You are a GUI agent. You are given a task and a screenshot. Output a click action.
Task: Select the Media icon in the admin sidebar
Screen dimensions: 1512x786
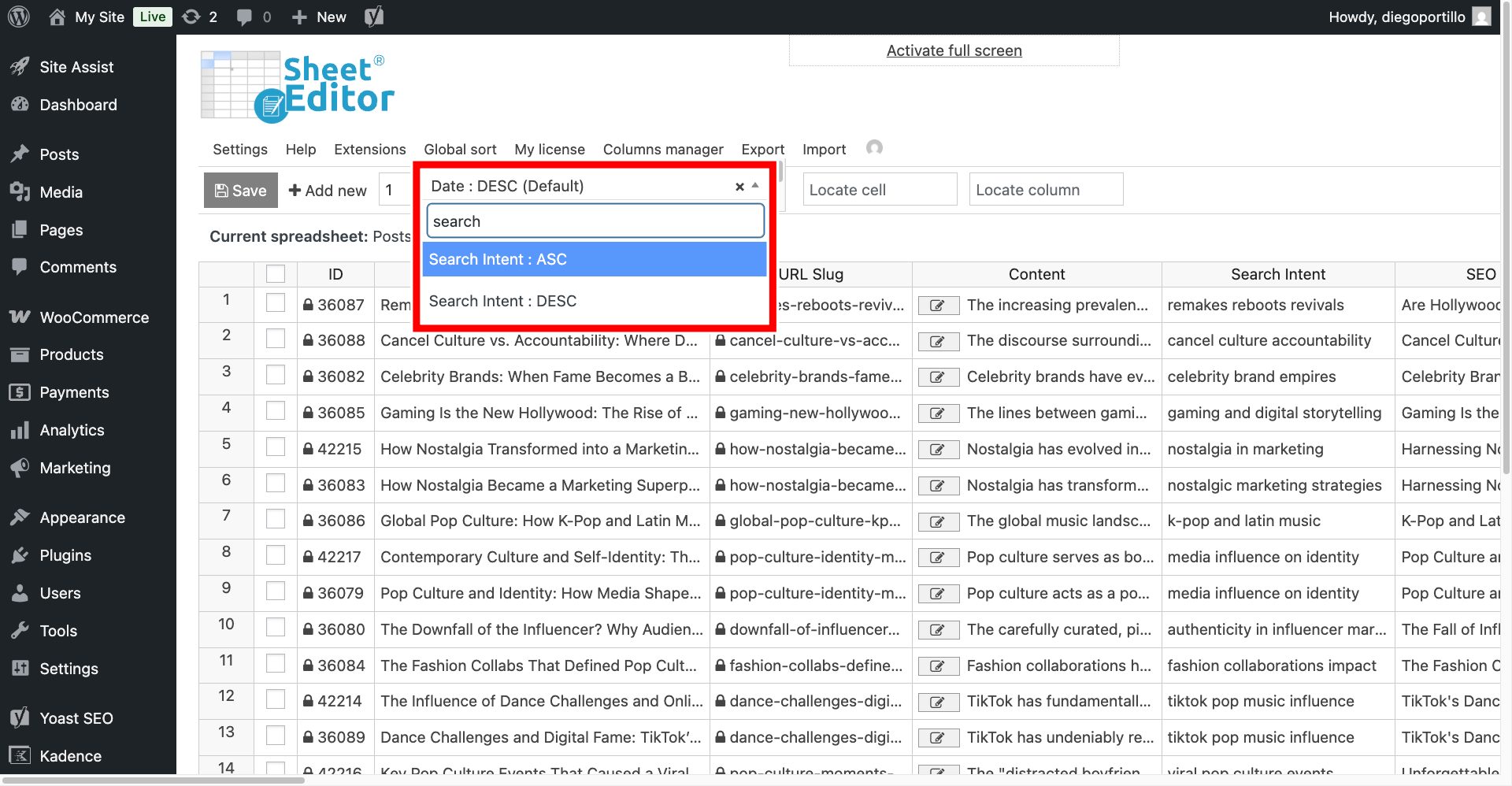(x=21, y=192)
